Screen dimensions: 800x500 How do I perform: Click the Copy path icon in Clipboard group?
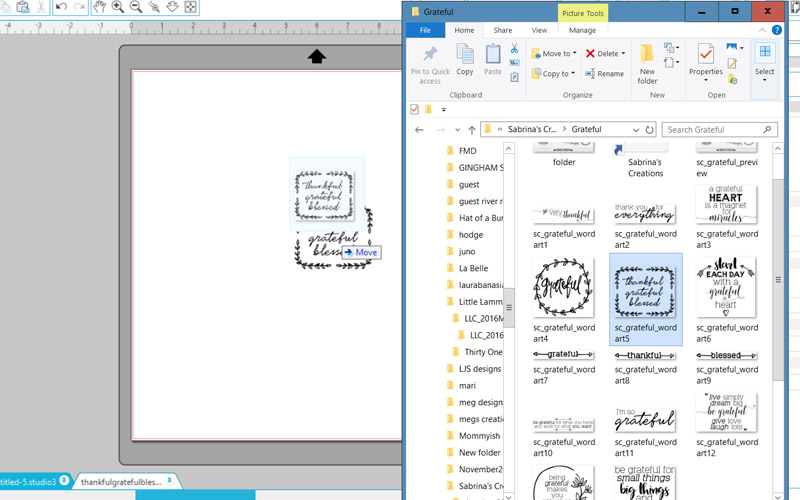click(514, 63)
